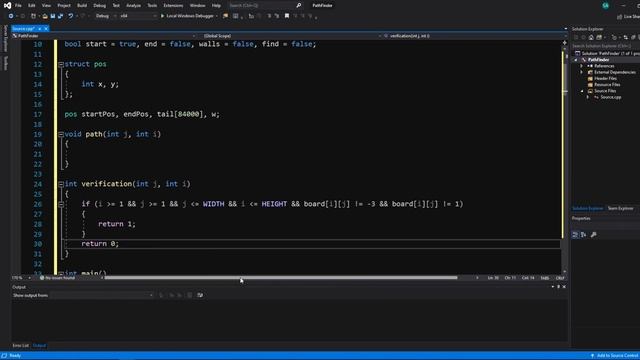Click the green start debugging arrow
This screenshot has height=360, width=640.
click(162, 16)
